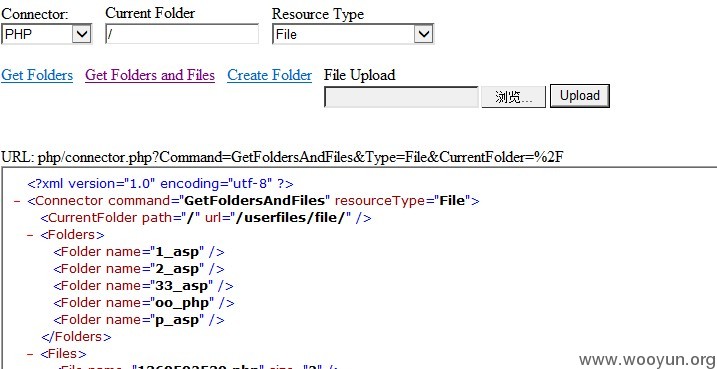Screen dimensions: 717x369
Task: Open the Resource Type File dropdown
Action: tap(353, 34)
